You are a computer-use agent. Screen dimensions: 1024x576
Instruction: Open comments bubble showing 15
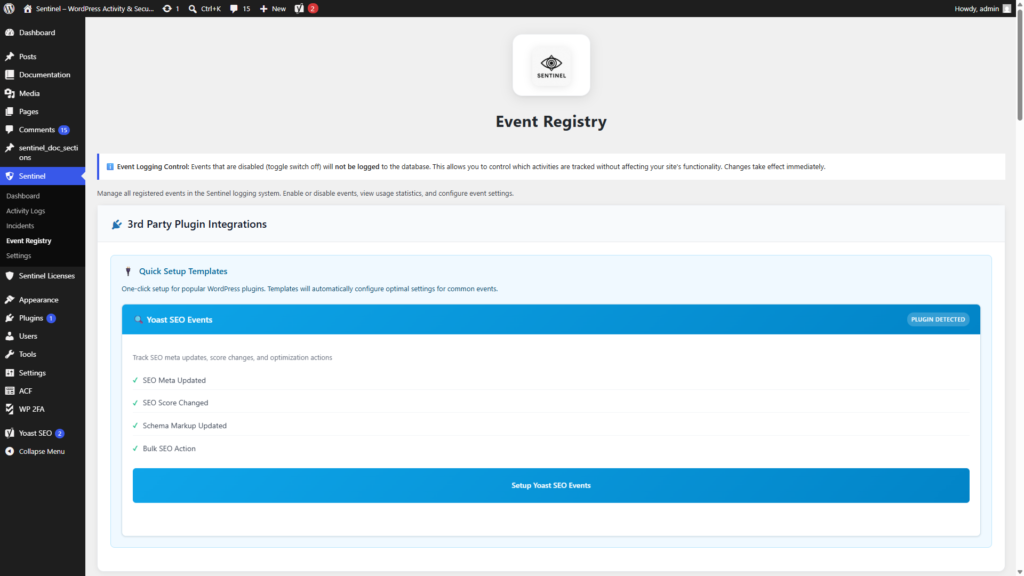tap(240, 8)
